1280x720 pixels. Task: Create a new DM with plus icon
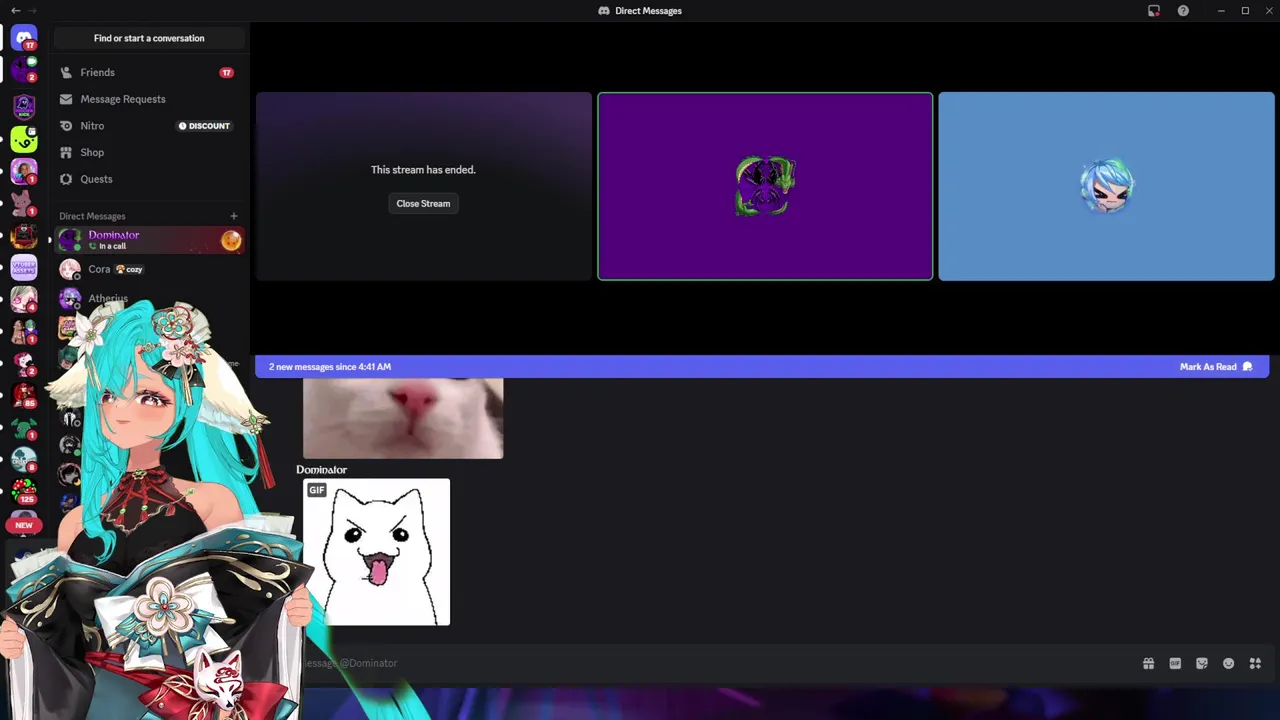(234, 216)
